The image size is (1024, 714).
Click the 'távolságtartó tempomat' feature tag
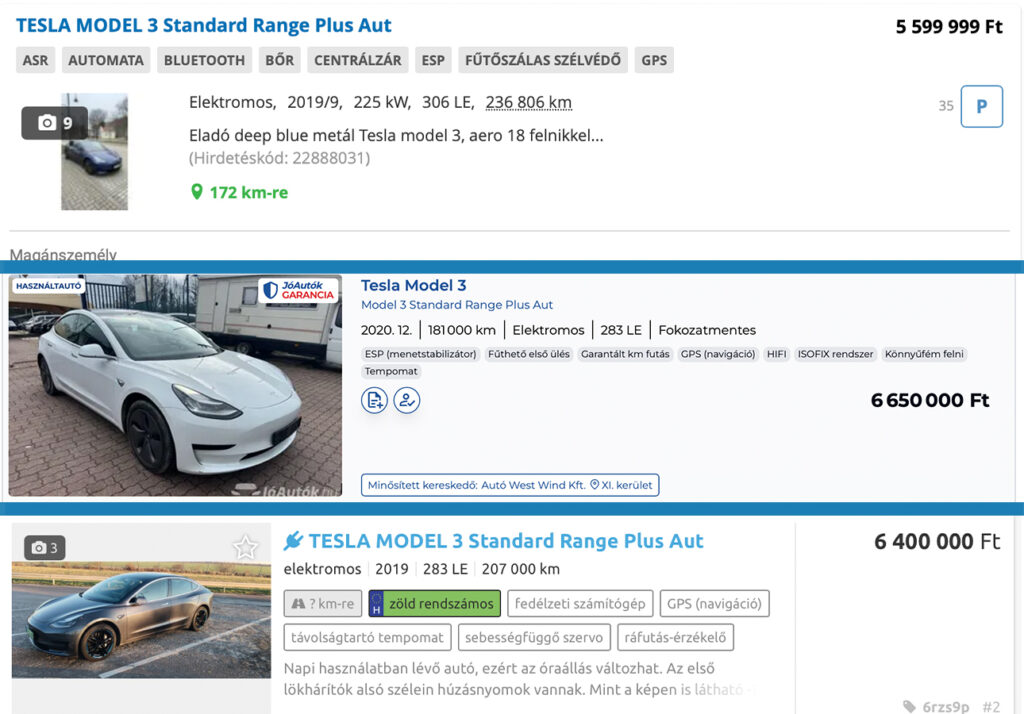click(x=367, y=637)
